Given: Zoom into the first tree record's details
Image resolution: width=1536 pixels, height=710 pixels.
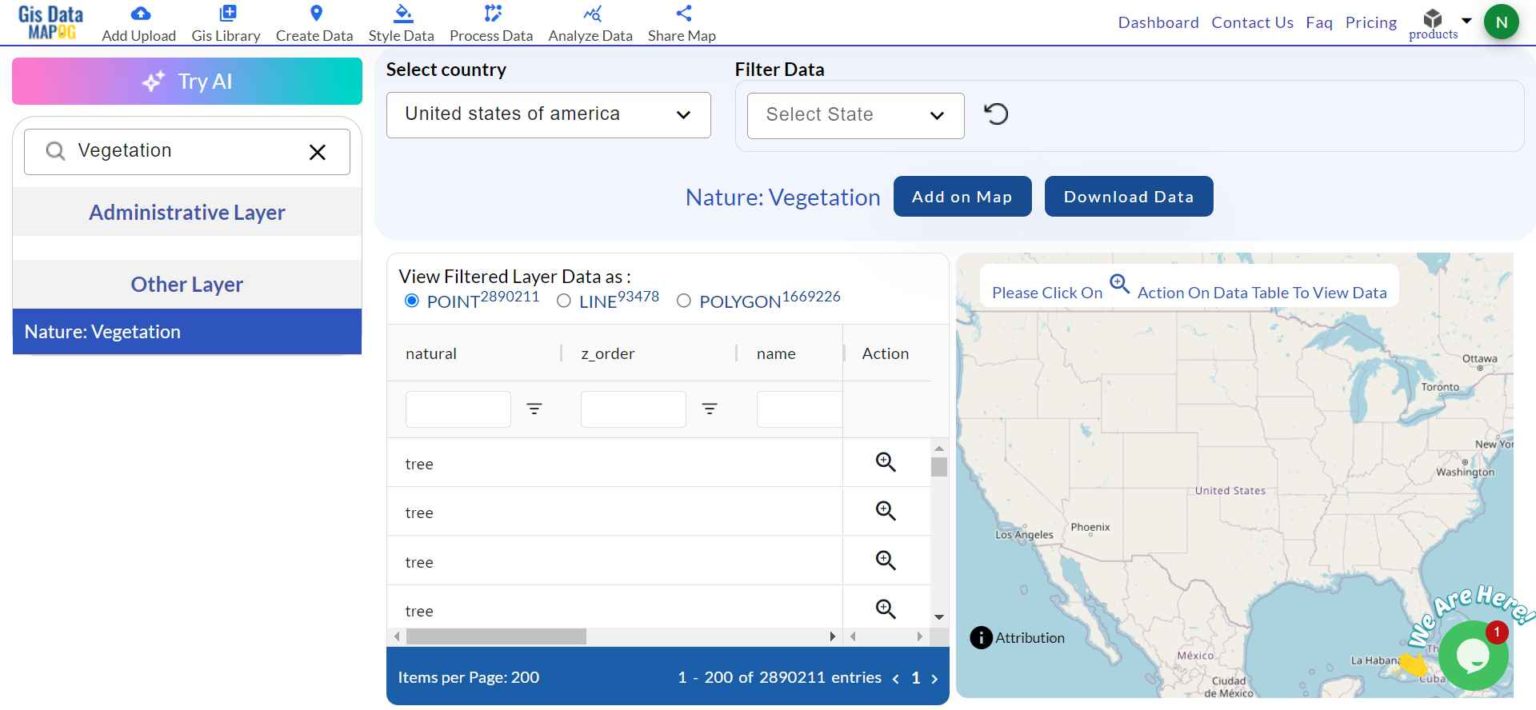Looking at the screenshot, I should (x=884, y=461).
